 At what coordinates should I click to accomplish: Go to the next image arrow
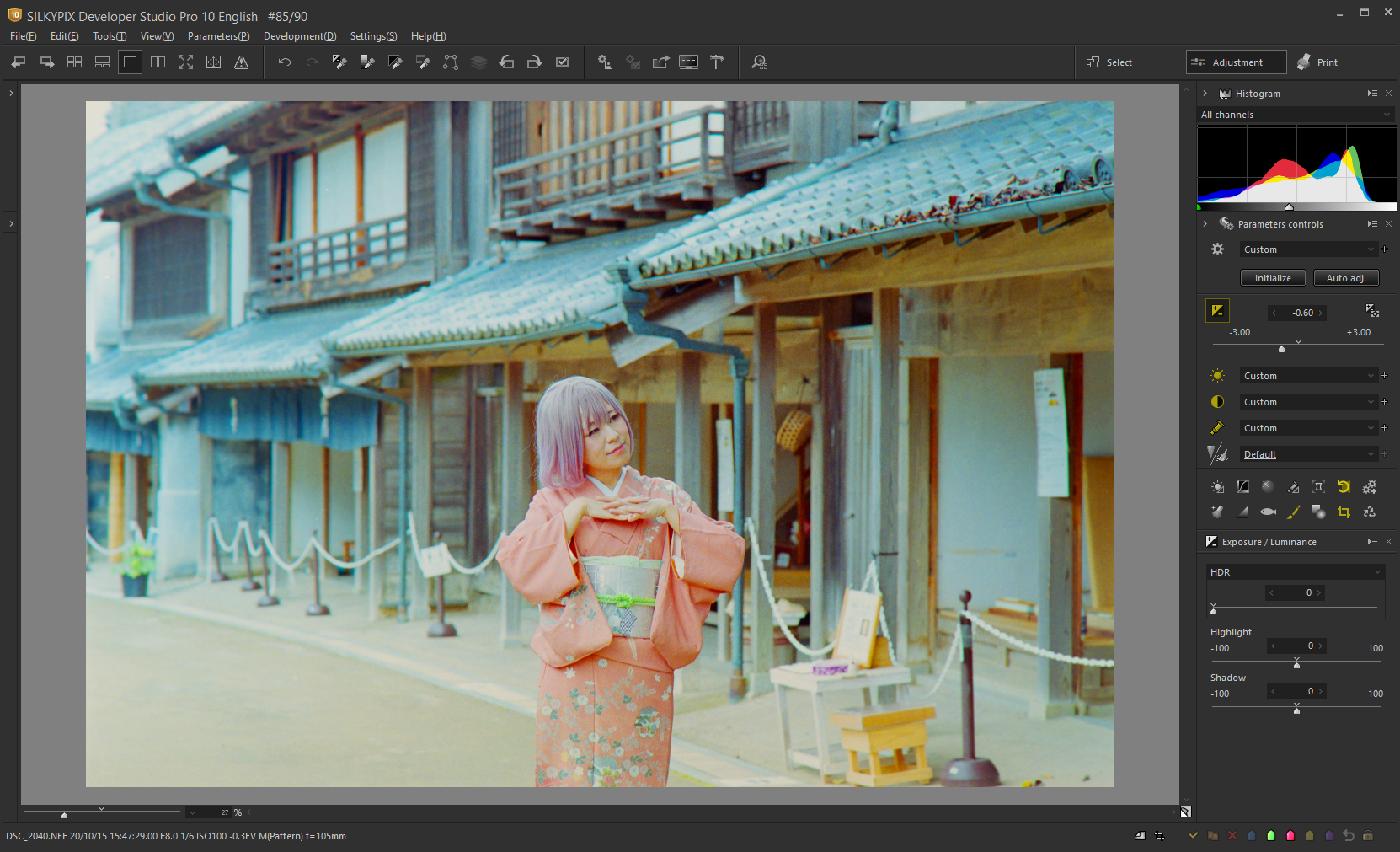tap(47, 62)
